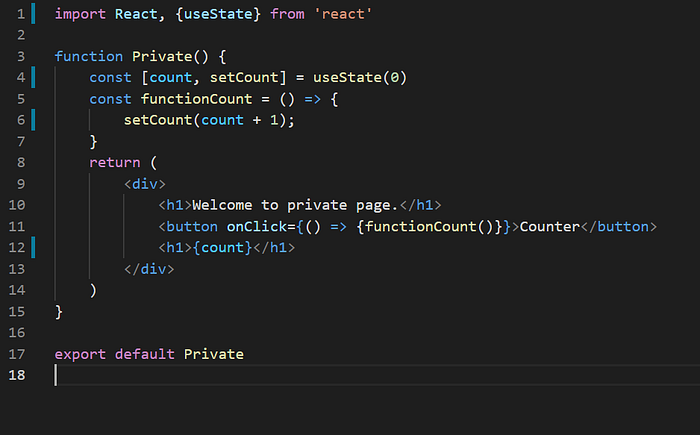Click the closing brace on line 7
Screen dimensions: 700x435
(x=93, y=142)
